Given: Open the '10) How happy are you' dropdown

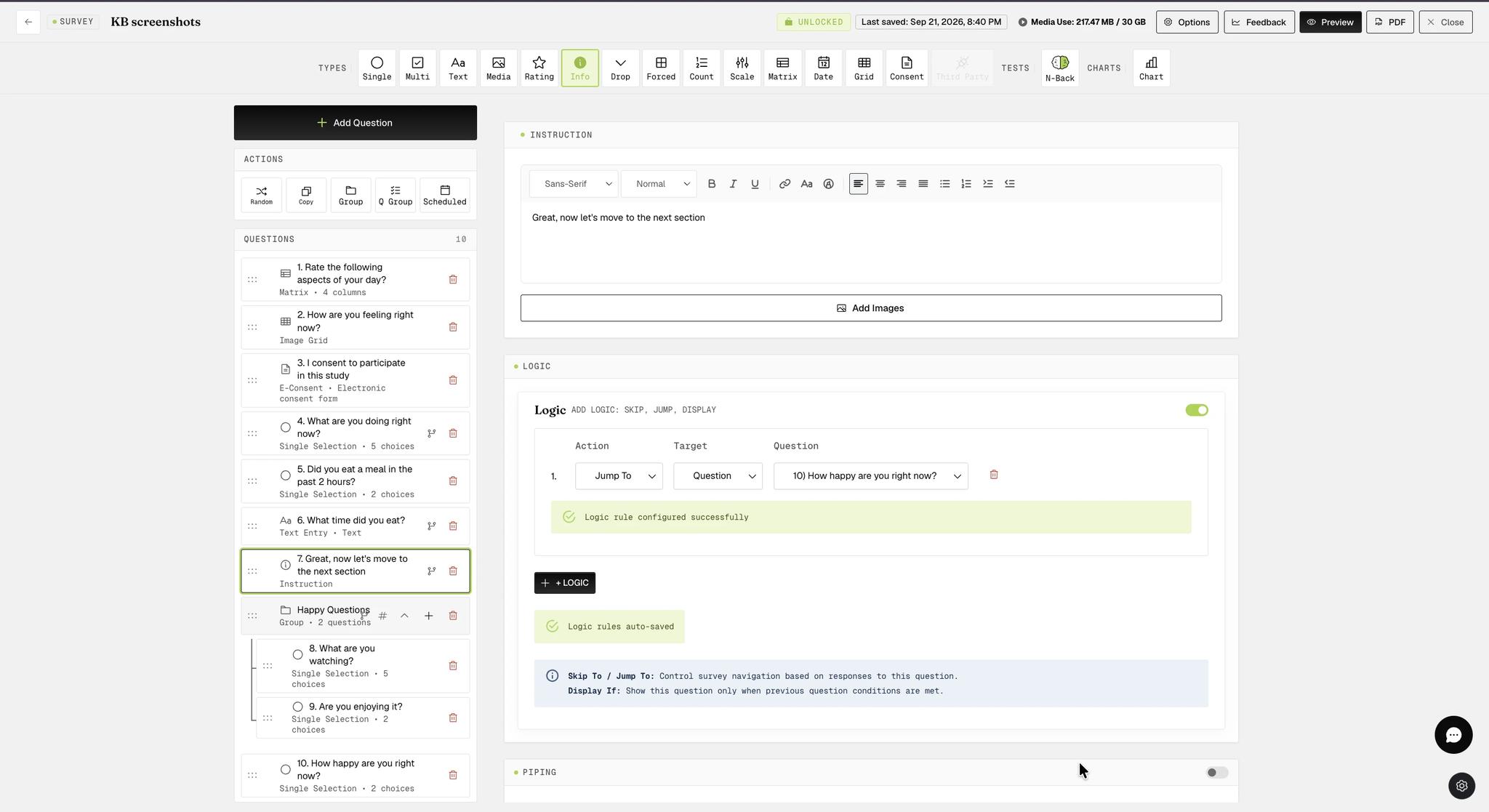Looking at the screenshot, I should coord(870,476).
